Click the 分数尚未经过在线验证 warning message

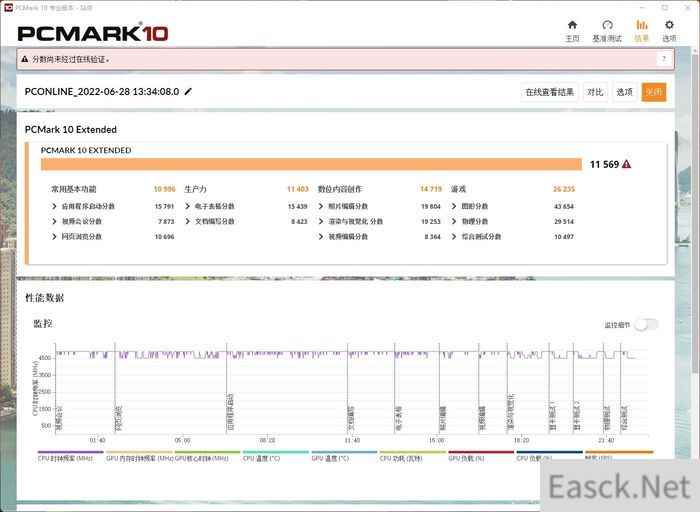coord(71,59)
